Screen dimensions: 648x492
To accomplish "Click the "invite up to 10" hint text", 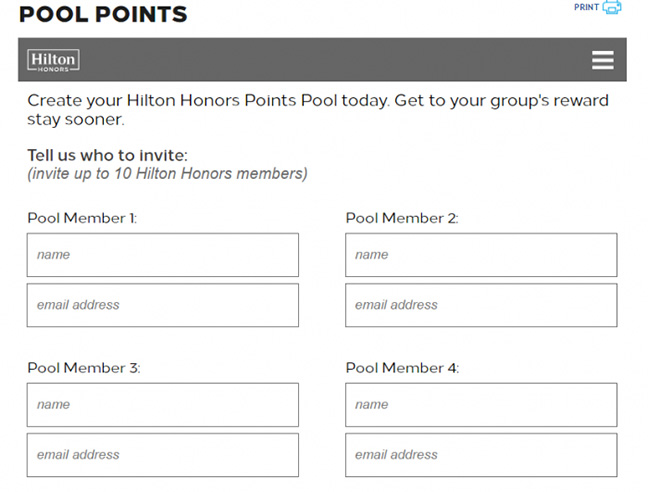I will point(167,174).
